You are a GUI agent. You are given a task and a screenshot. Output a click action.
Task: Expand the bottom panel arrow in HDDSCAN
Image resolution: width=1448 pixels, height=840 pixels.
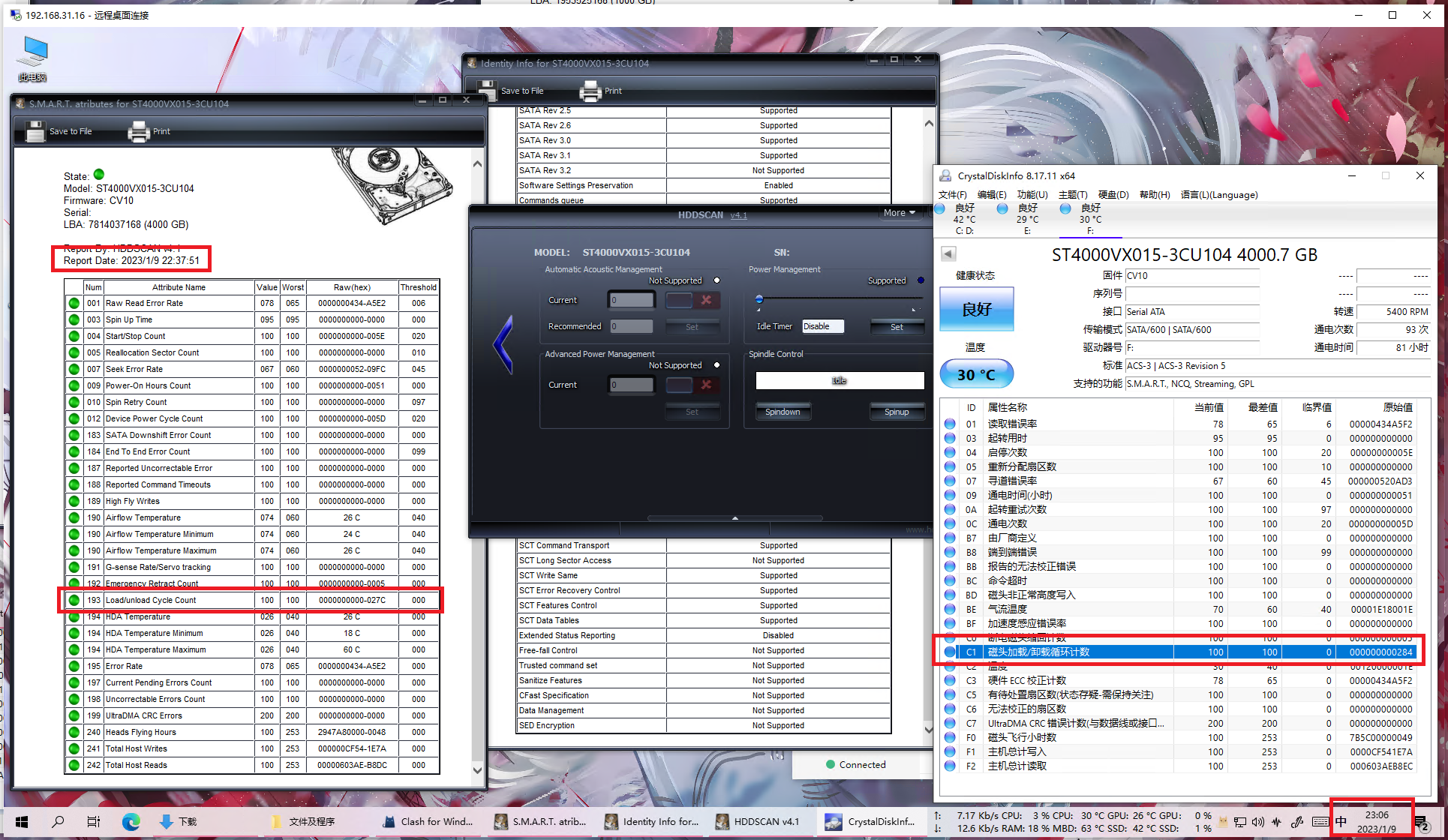click(x=735, y=517)
